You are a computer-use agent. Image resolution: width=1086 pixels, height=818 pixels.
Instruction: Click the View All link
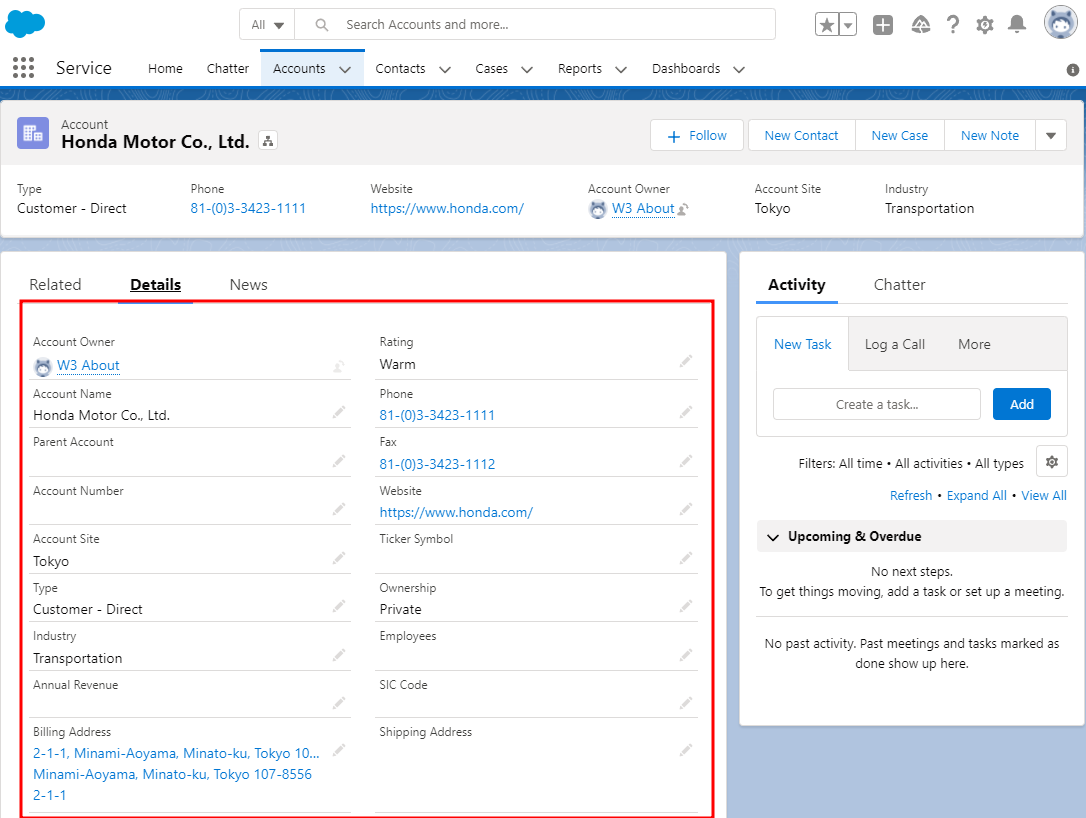tap(1044, 495)
